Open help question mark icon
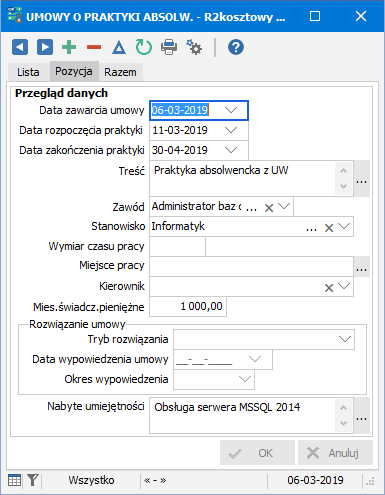The height and width of the screenshot is (495, 385). click(x=236, y=47)
